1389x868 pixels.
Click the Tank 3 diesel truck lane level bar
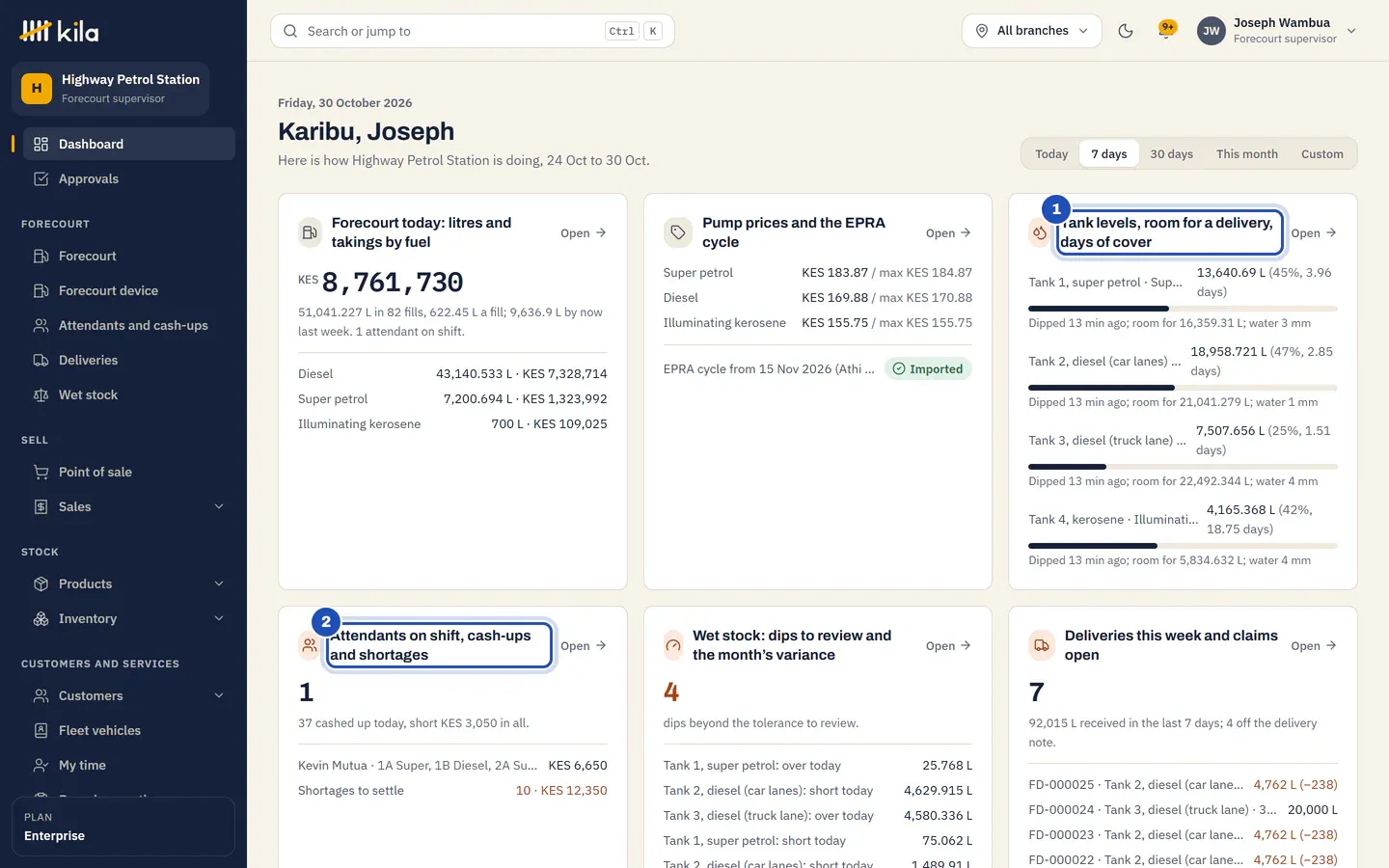1183,467
